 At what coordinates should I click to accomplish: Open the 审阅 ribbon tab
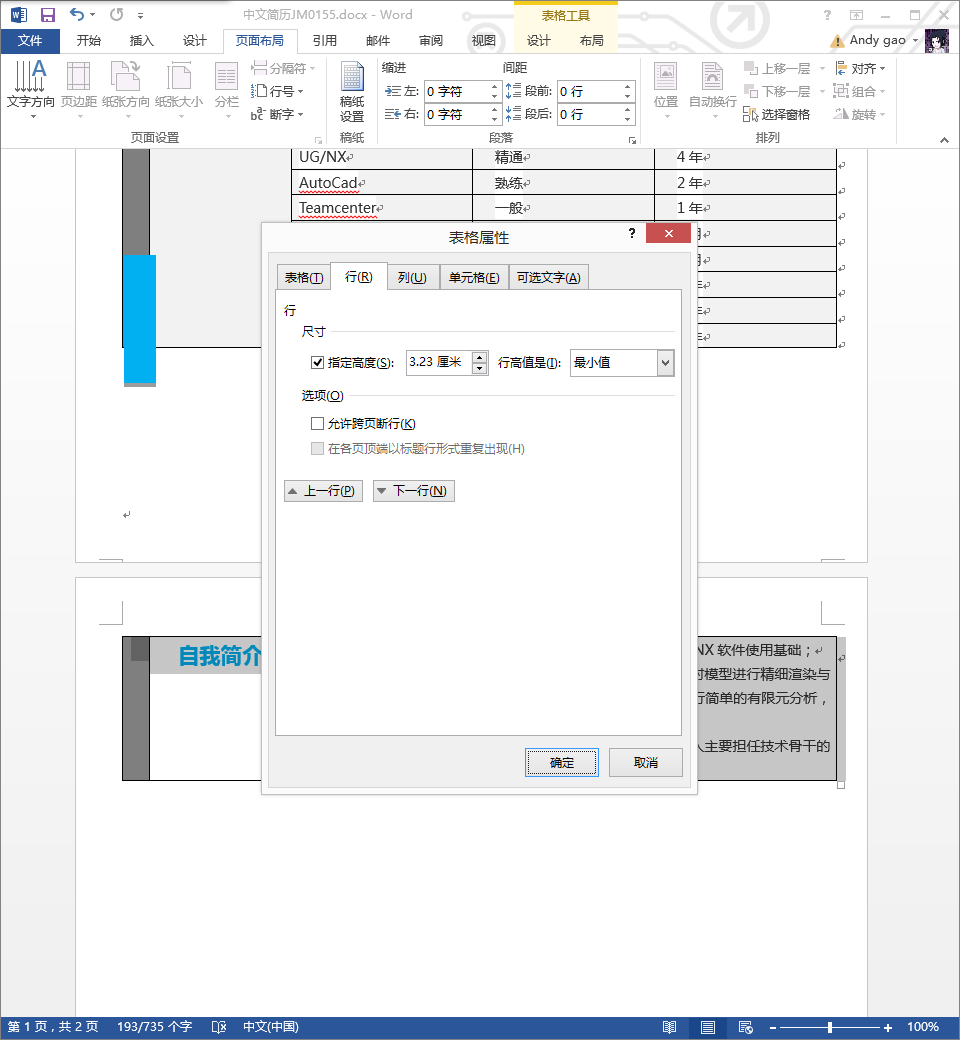pos(430,40)
